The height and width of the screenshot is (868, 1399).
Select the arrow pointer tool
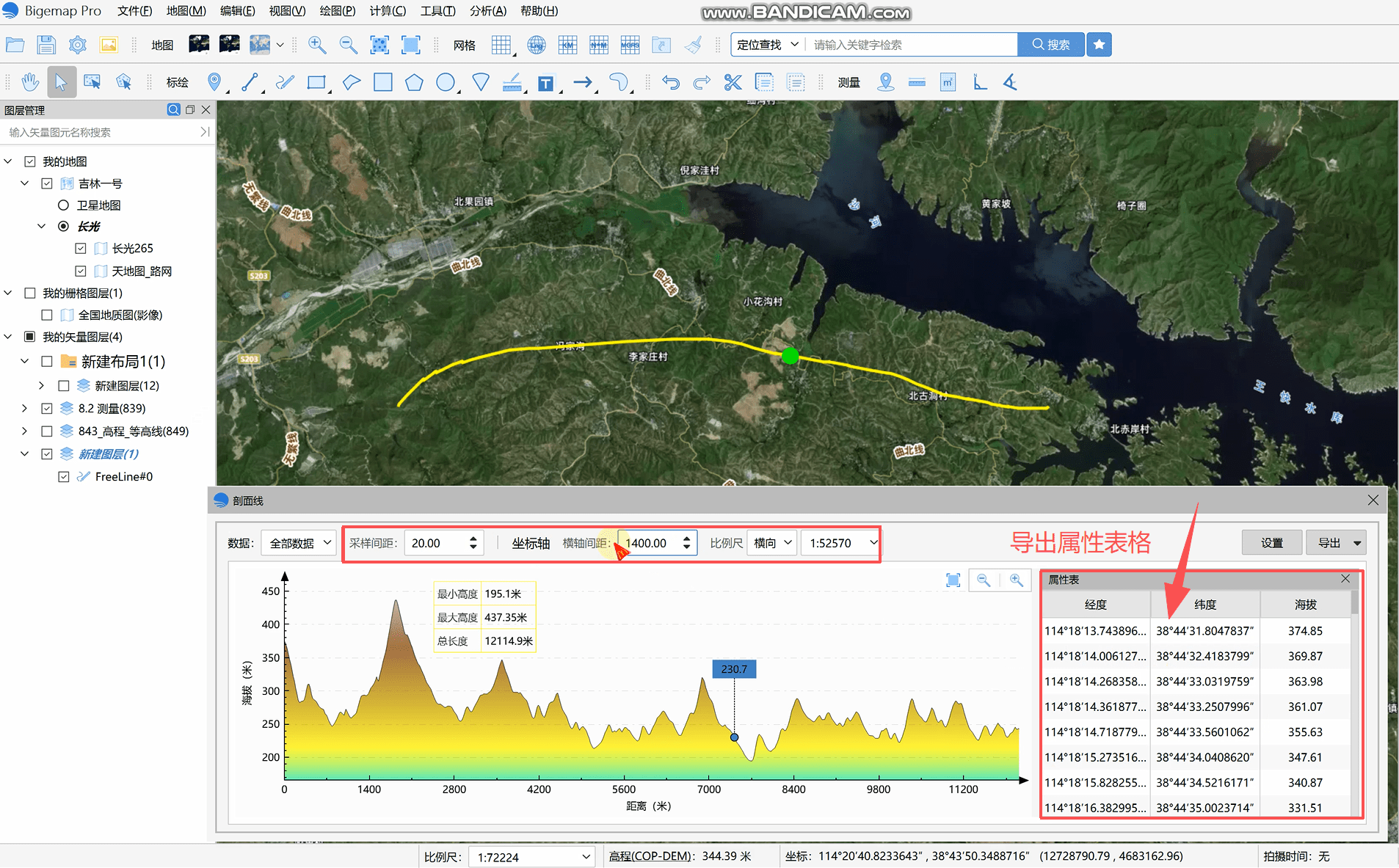click(x=62, y=82)
